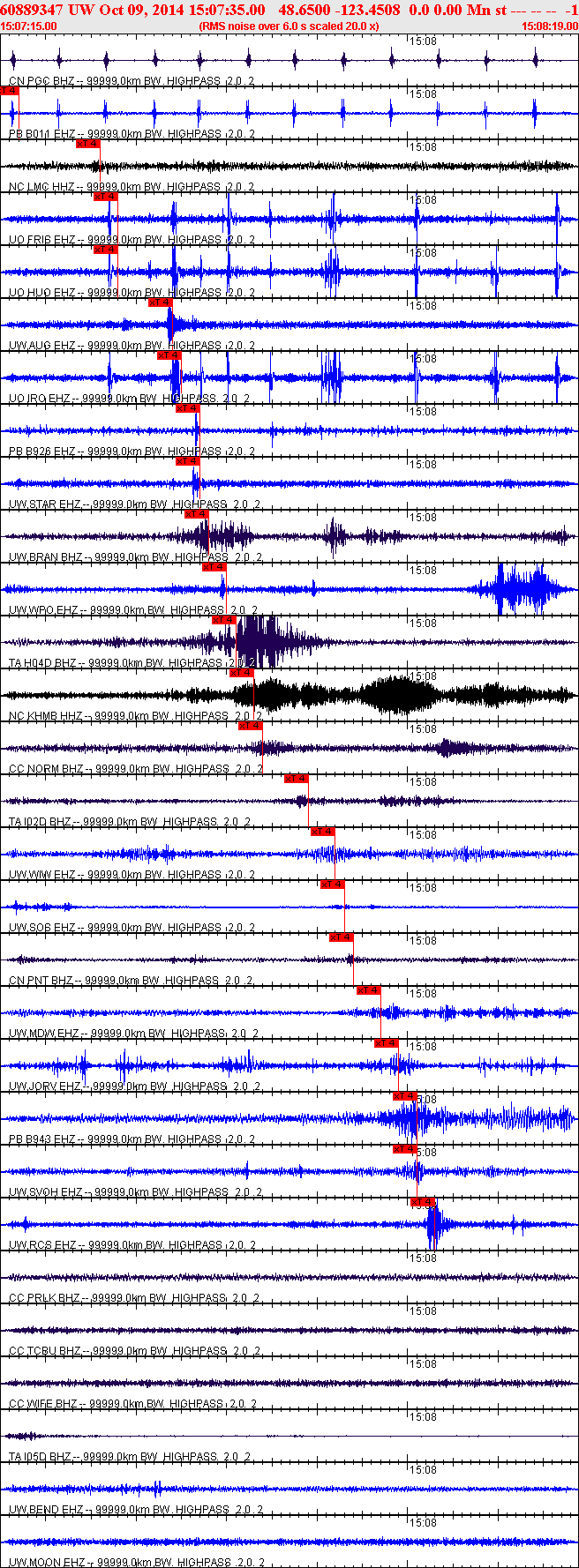Viewport: 579px width, 1568px height.
Task: Click the red pick marker on TA I02D trace
Action: pos(297,779)
